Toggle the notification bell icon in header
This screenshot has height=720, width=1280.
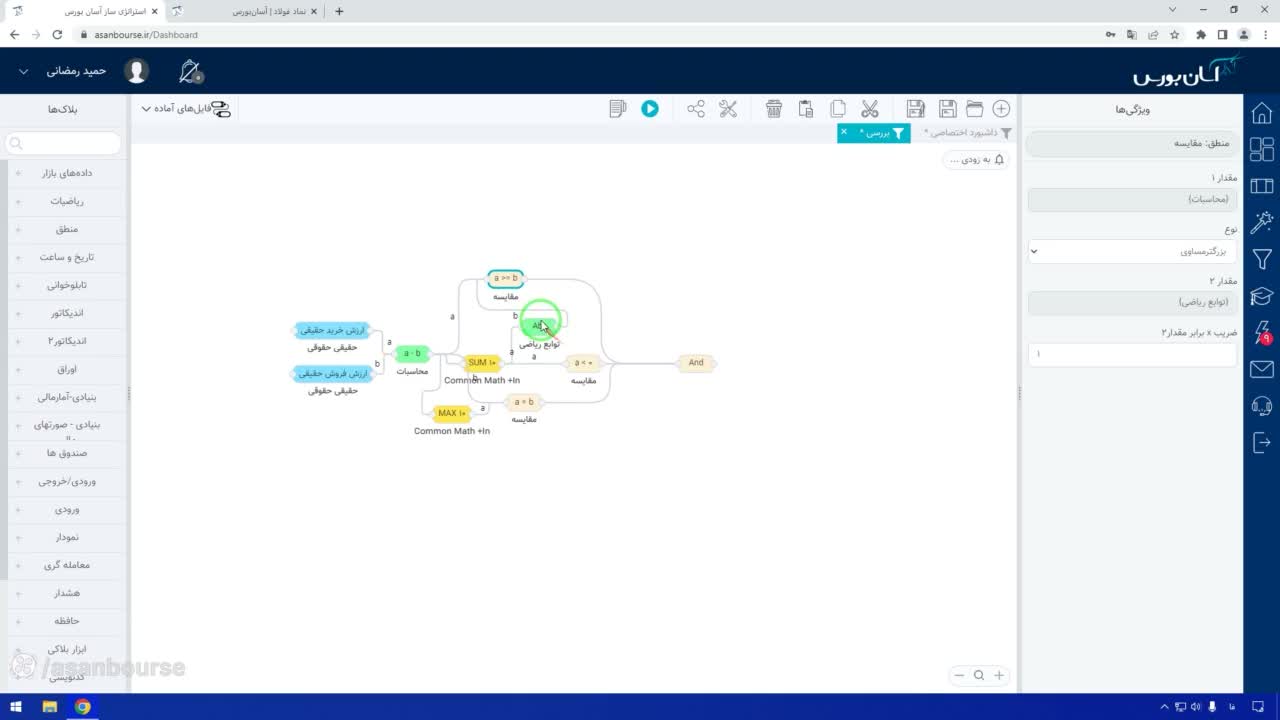click(x=190, y=72)
